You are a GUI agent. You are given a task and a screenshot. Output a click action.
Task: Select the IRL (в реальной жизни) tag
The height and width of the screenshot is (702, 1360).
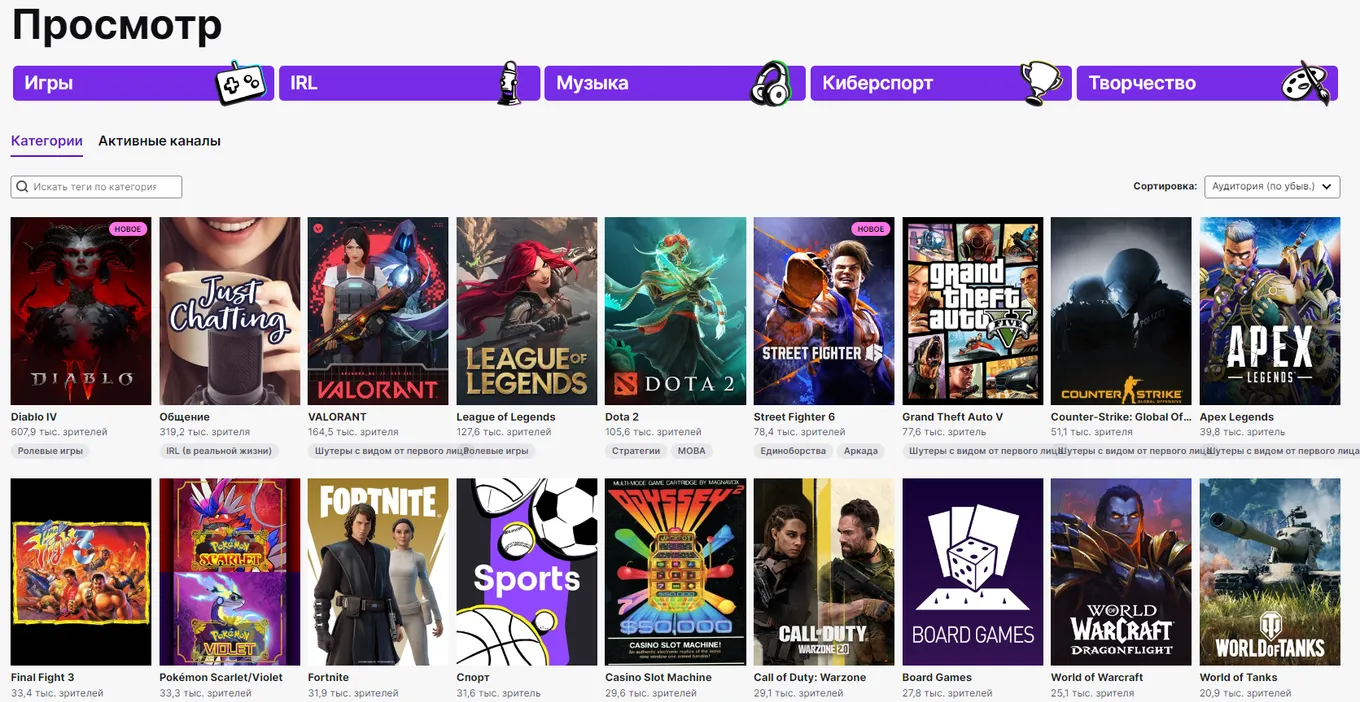click(x=219, y=451)
